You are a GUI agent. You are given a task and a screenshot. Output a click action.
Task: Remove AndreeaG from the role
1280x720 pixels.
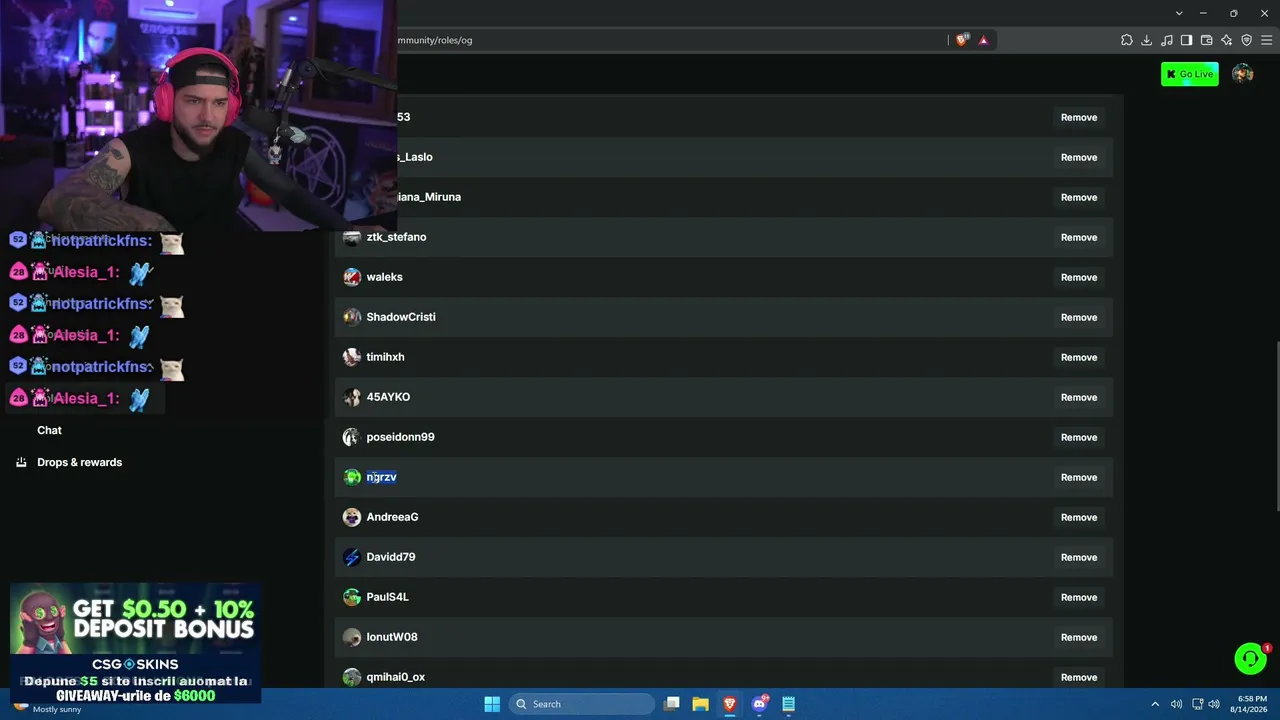(1079, 517)
